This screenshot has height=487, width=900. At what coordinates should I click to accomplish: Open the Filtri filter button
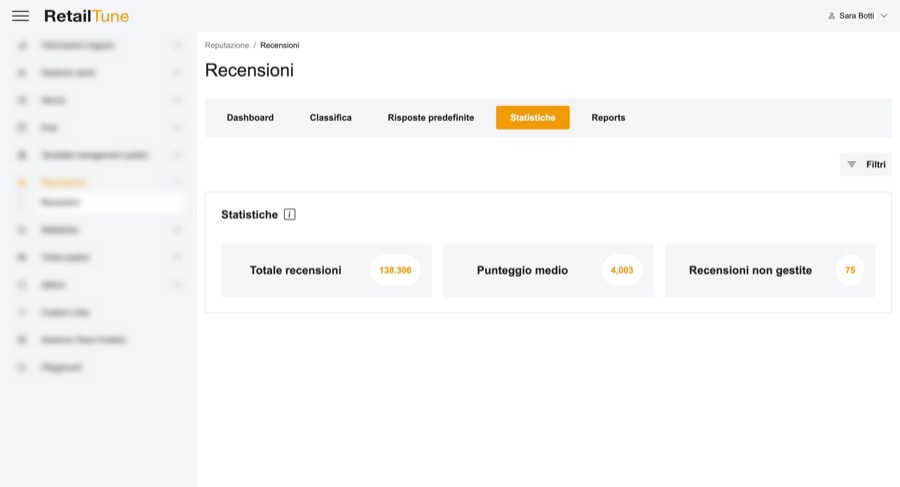(866, 164)
